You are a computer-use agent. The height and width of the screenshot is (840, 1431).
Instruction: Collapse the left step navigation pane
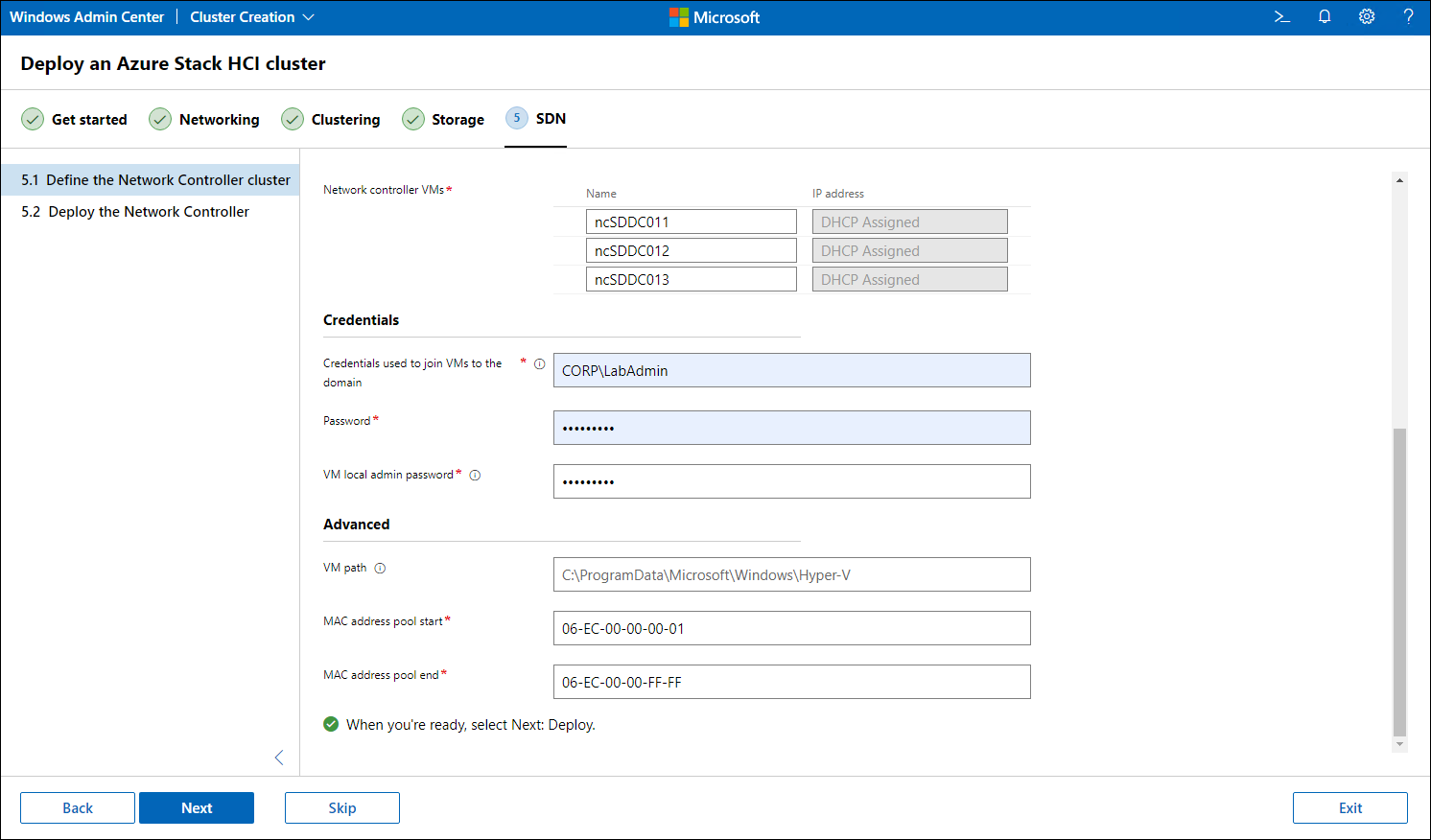[x=279, y=758]
